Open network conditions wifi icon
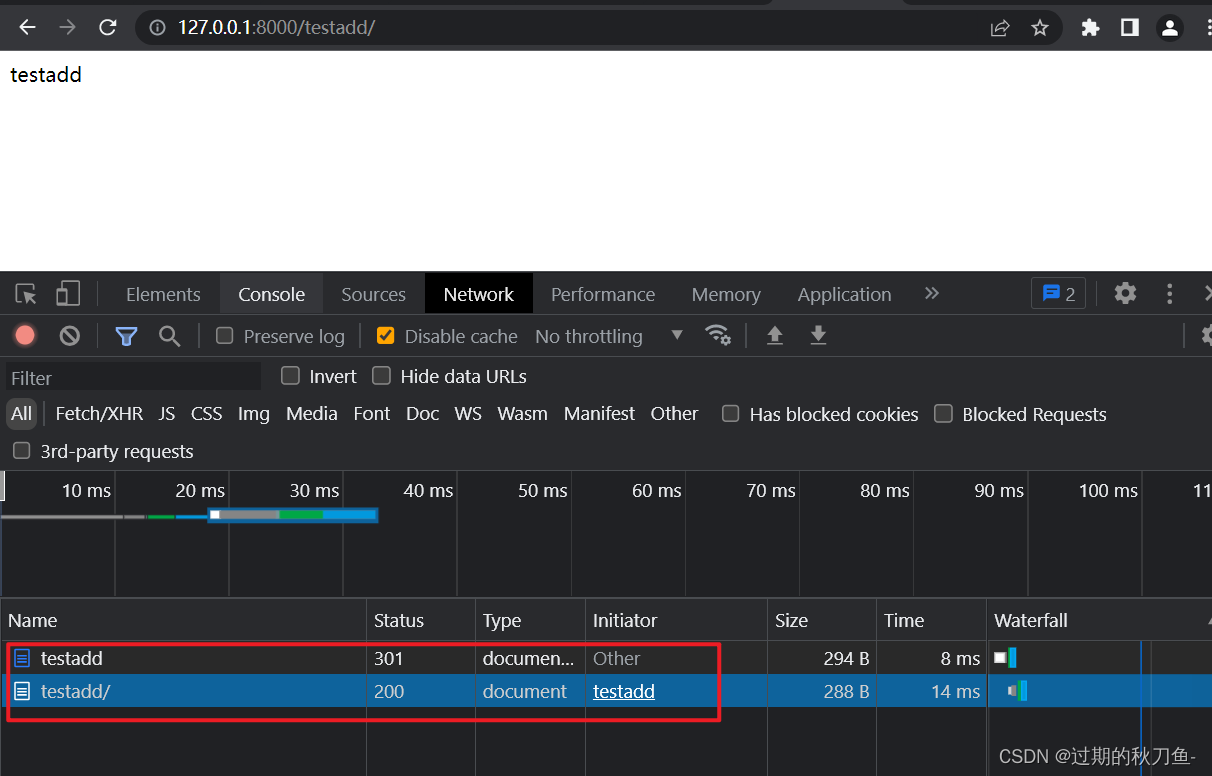This screenshot has height=776, width=1212. coord(717,335)
